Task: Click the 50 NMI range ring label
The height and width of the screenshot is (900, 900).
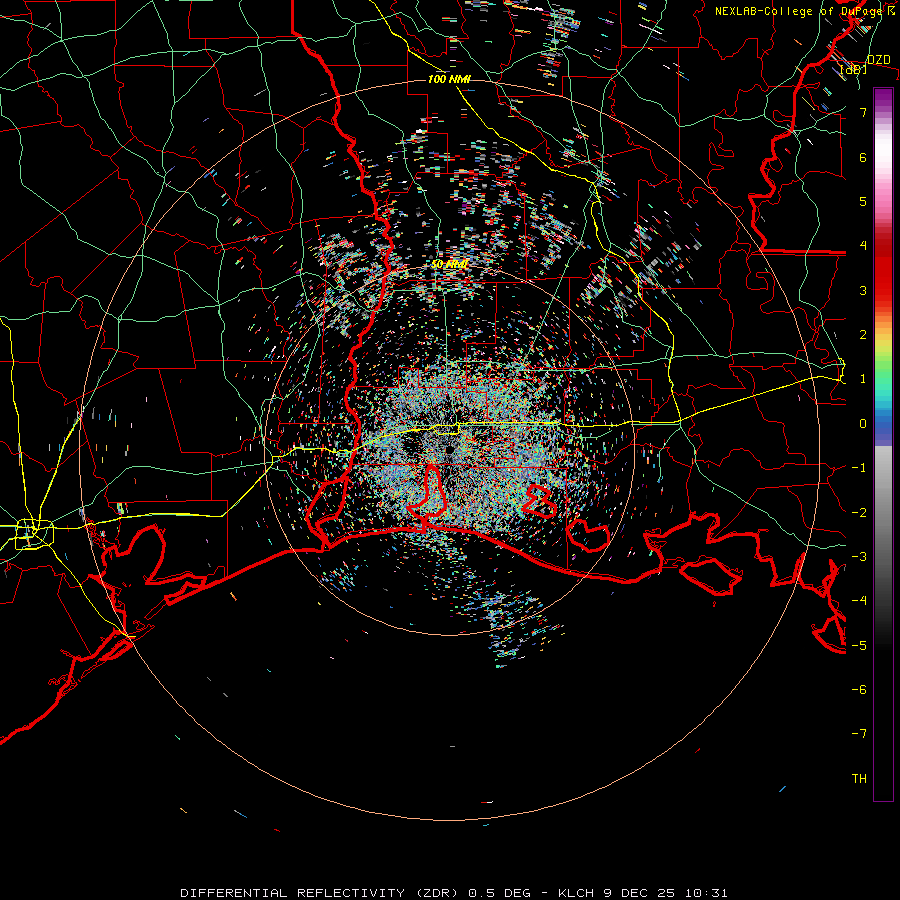Action: tap(449, 264)
